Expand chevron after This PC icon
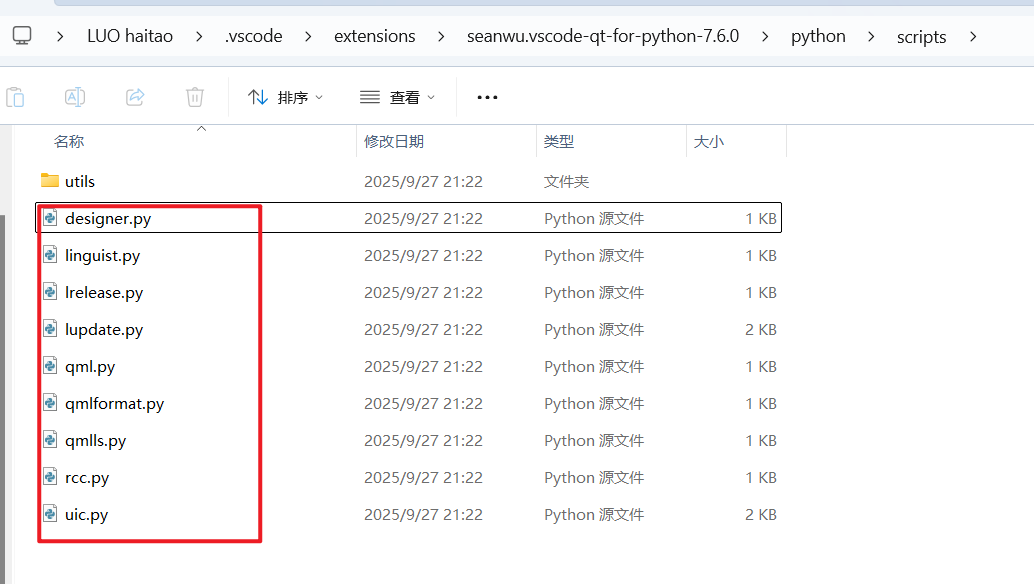The width and height of the screenshot is (1034, 584). (x=60, y=36)
